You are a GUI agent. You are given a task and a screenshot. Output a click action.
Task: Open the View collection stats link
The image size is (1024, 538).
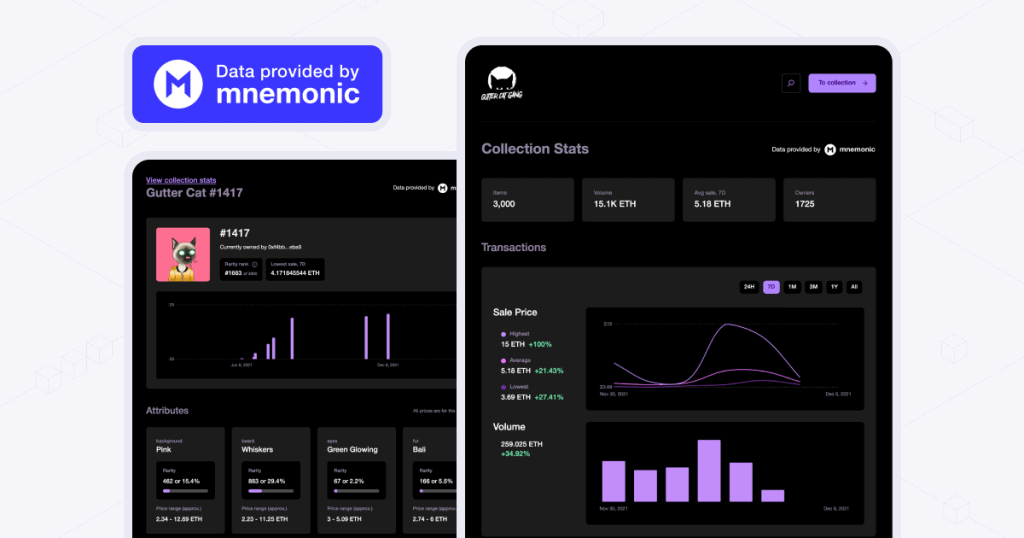point(181,180)
